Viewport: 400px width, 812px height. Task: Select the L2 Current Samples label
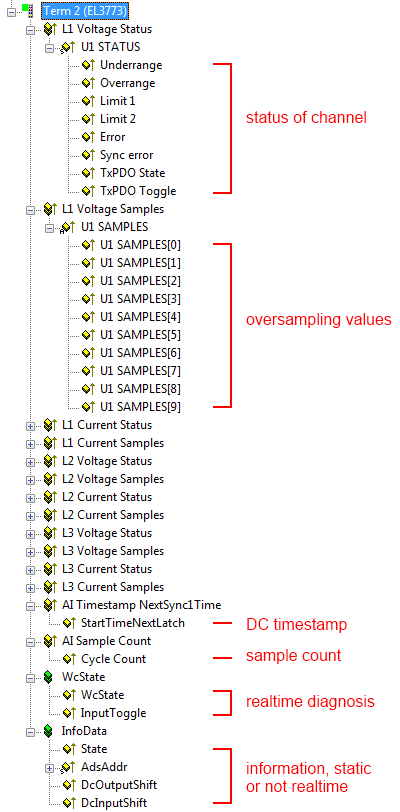tap(112, 515)
